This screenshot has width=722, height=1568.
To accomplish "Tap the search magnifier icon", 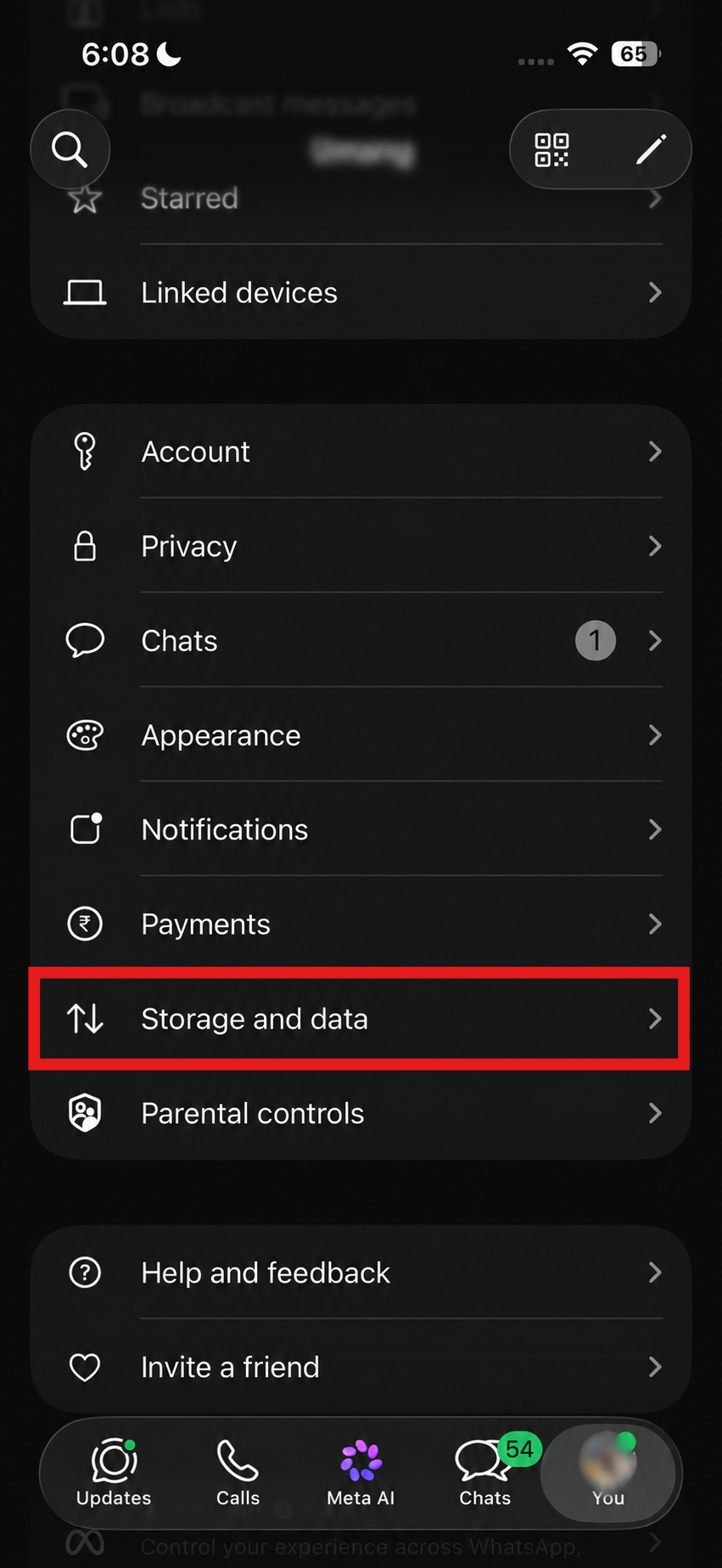I will pyautogui.click(x=70, y=150).
